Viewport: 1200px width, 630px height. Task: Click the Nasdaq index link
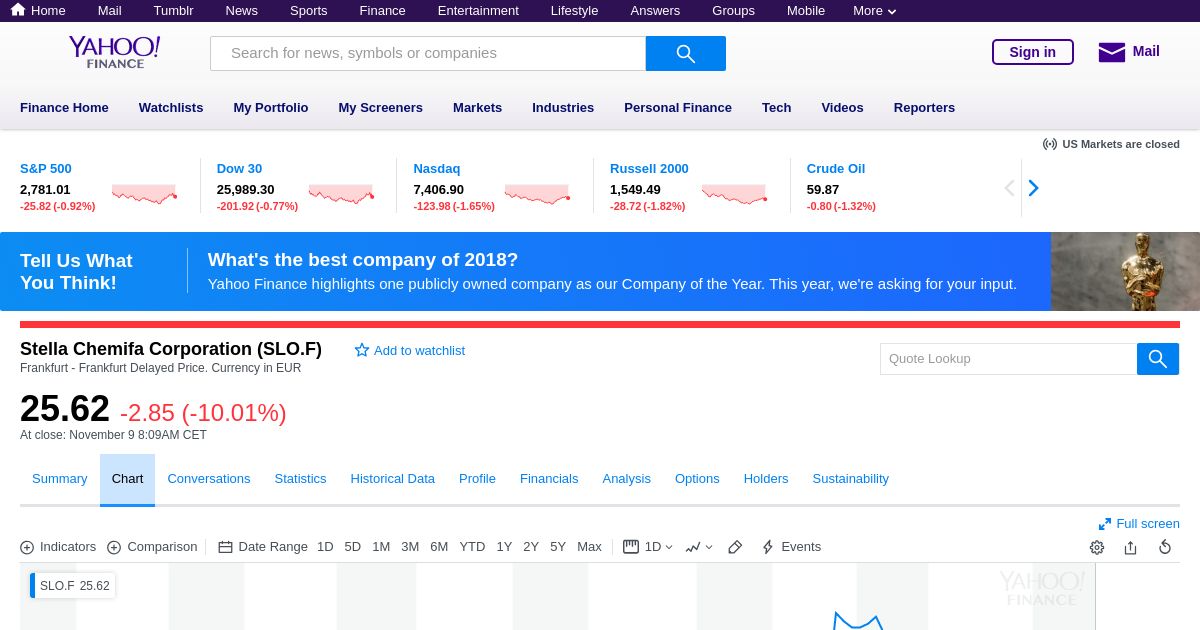pyautogui.click(x=437, y=168)
